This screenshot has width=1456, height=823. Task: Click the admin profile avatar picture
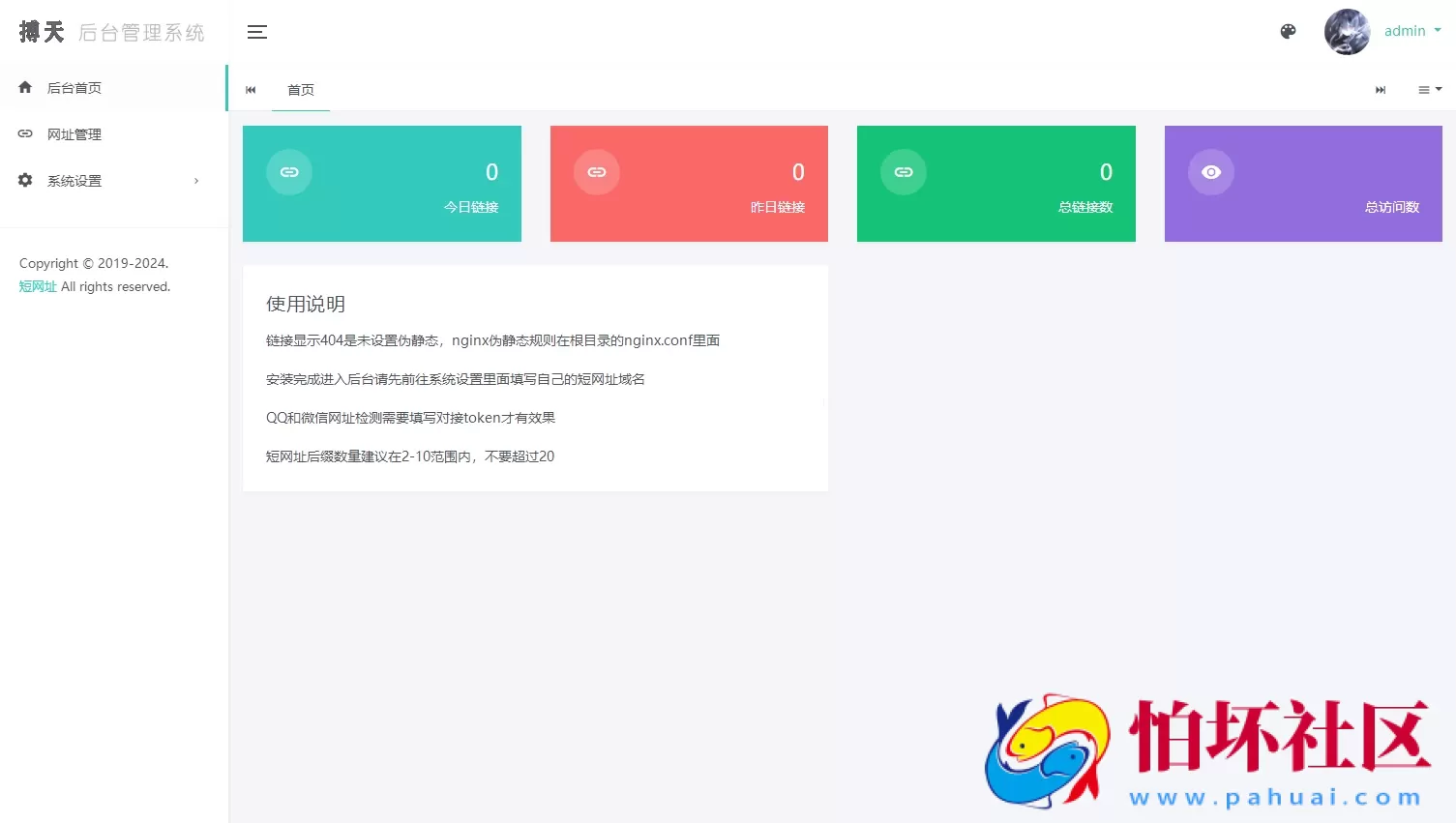1347,31
